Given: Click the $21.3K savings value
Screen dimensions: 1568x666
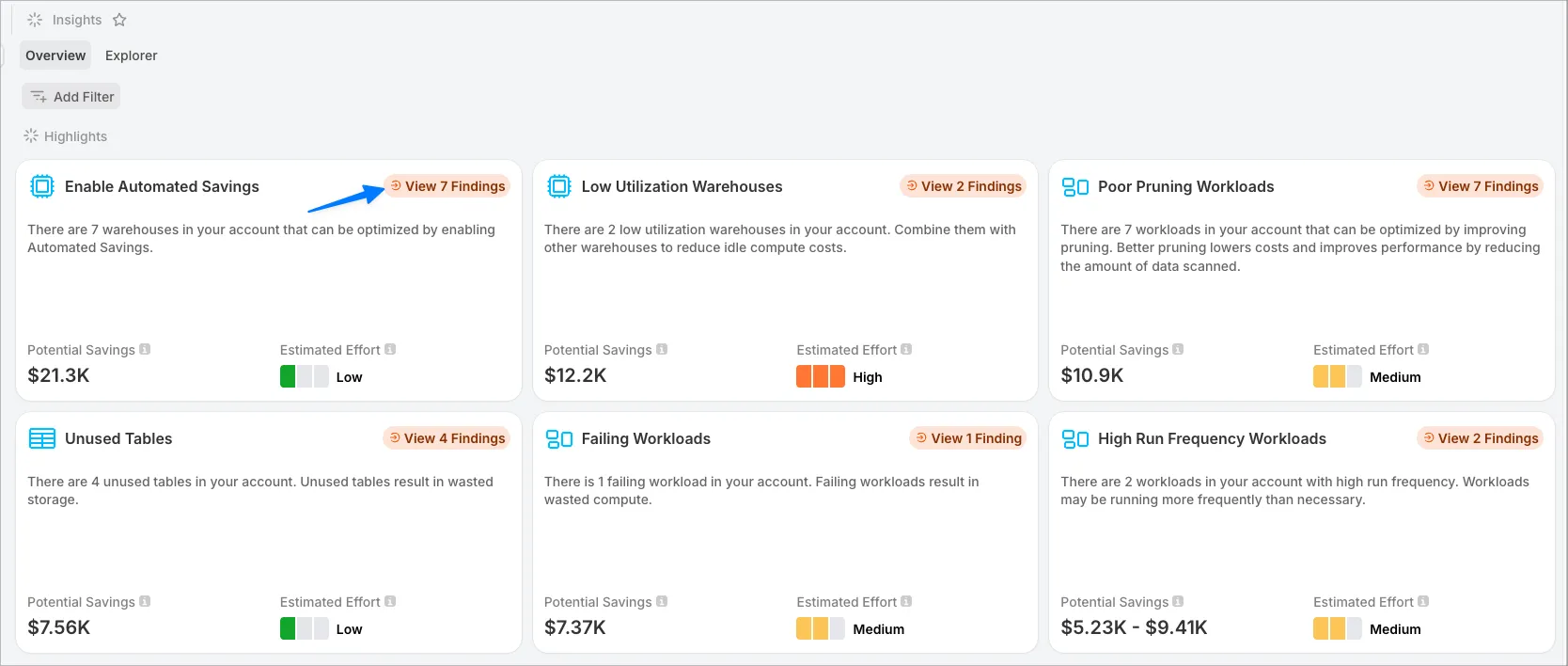Looking at the screenshot, I should coord(58,375).
